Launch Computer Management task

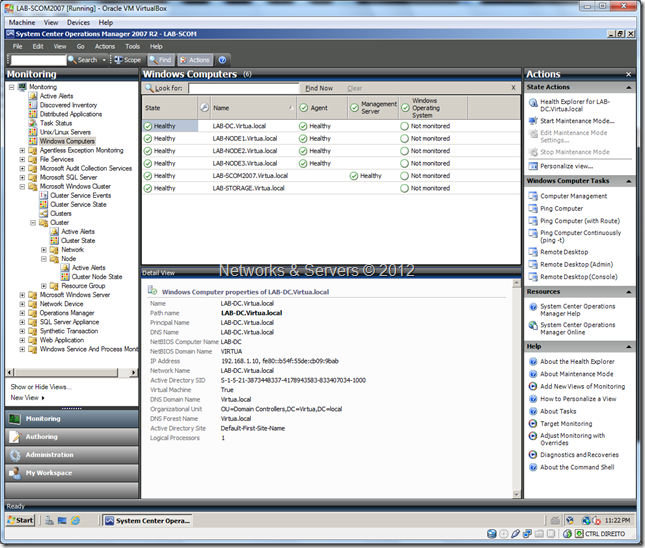click(x=573, y=196)
